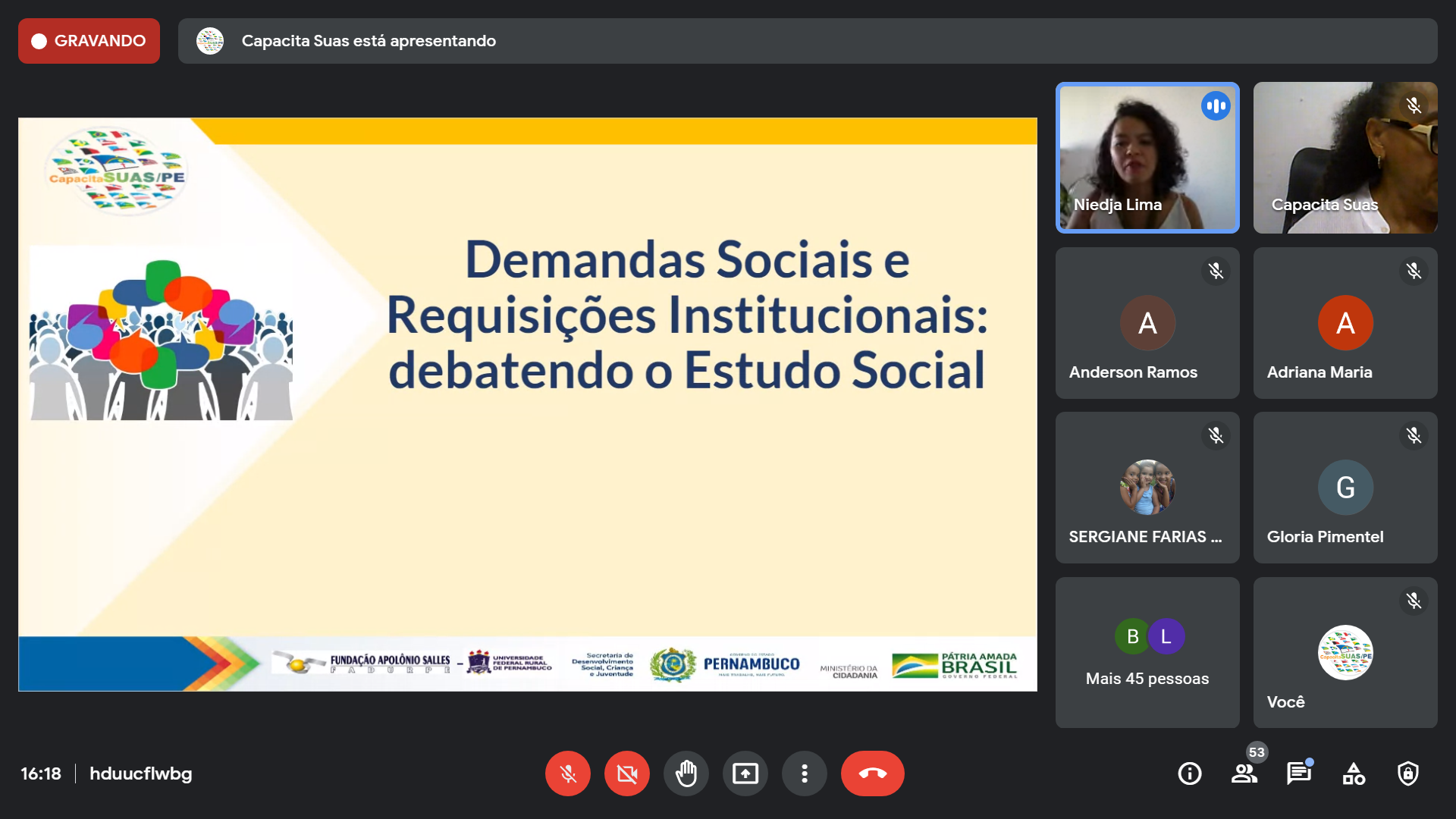Open the meeting details info icon
Image resolution: width=1456 pixels, height=819 pixels.
click(x=1189, y=773)
